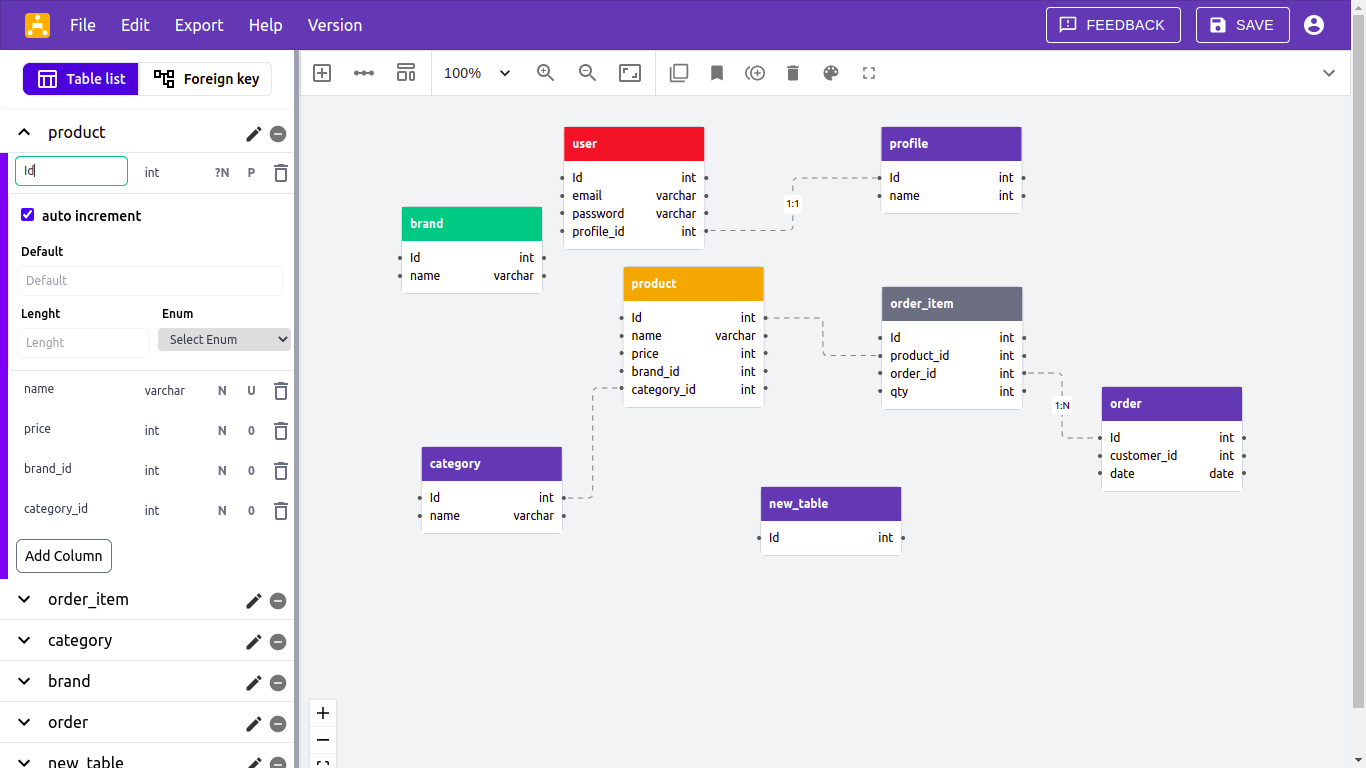This screenshot has width=1366, height=768.
Task: Click the fullscreen icon in toolbar
Action: click(x=869, y=73)
